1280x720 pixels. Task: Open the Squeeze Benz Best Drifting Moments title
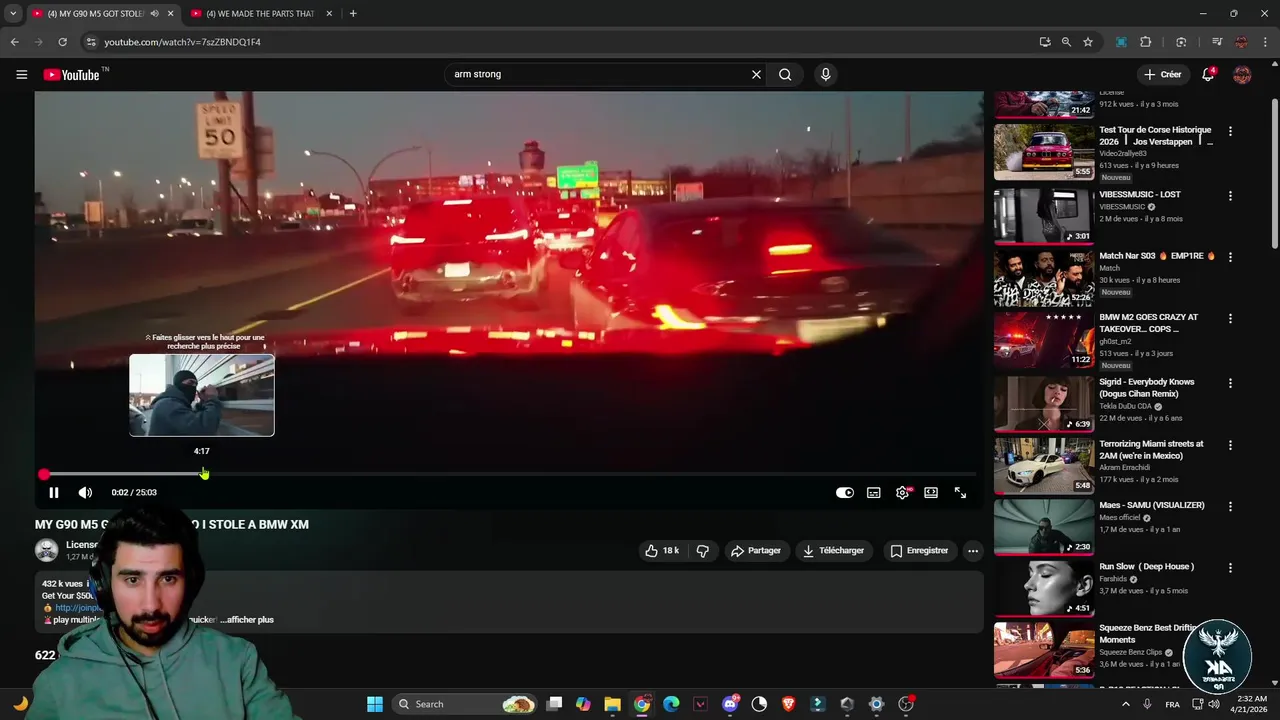1148,633
